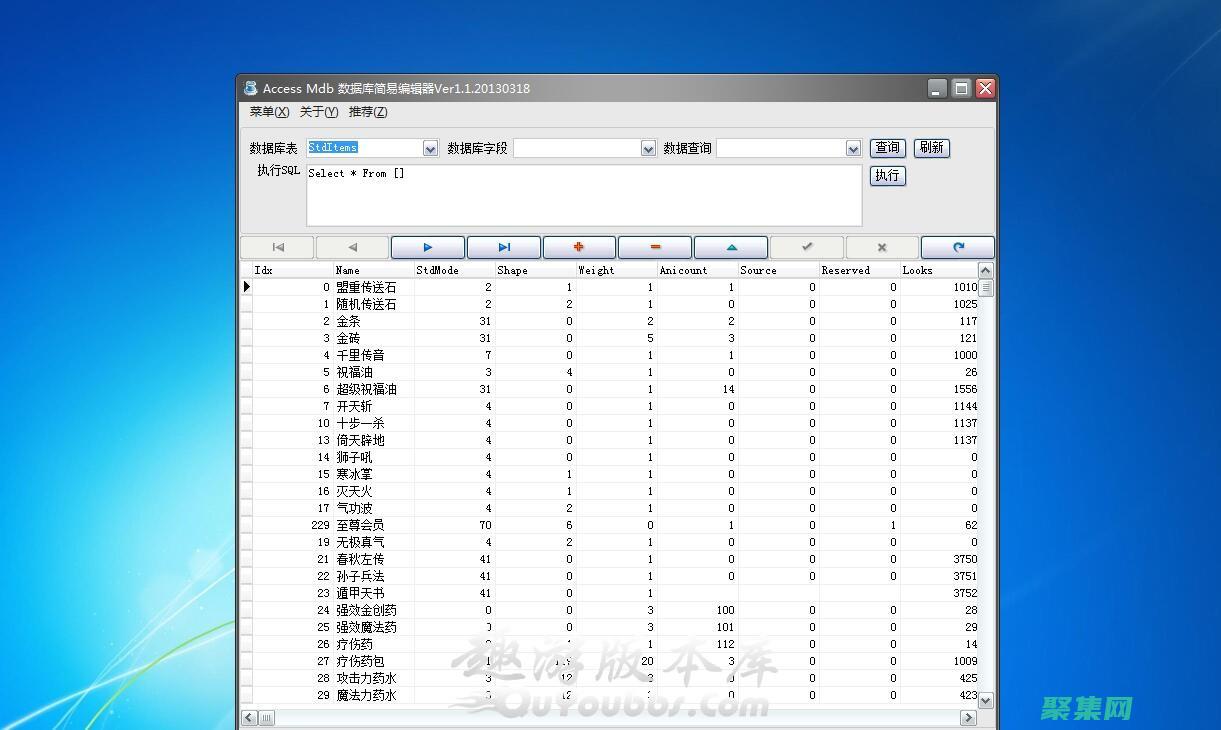Insert new record with plus button

579,247
